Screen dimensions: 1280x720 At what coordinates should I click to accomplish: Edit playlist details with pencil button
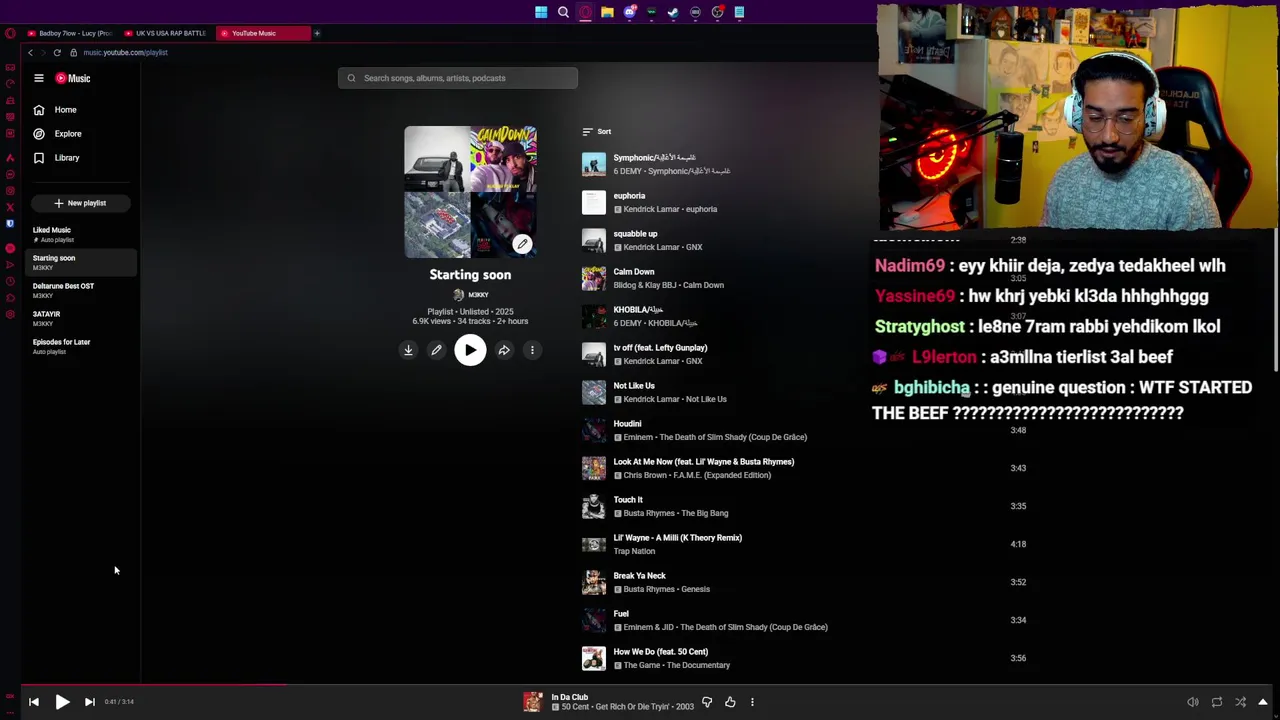436,350
